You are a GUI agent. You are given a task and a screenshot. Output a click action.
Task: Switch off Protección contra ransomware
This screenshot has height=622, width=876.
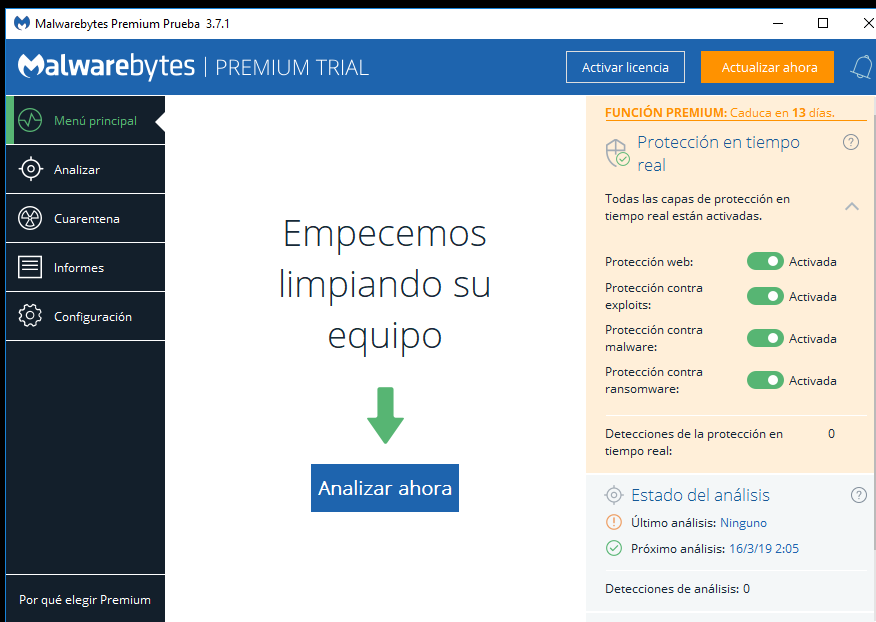pos(765,380)
